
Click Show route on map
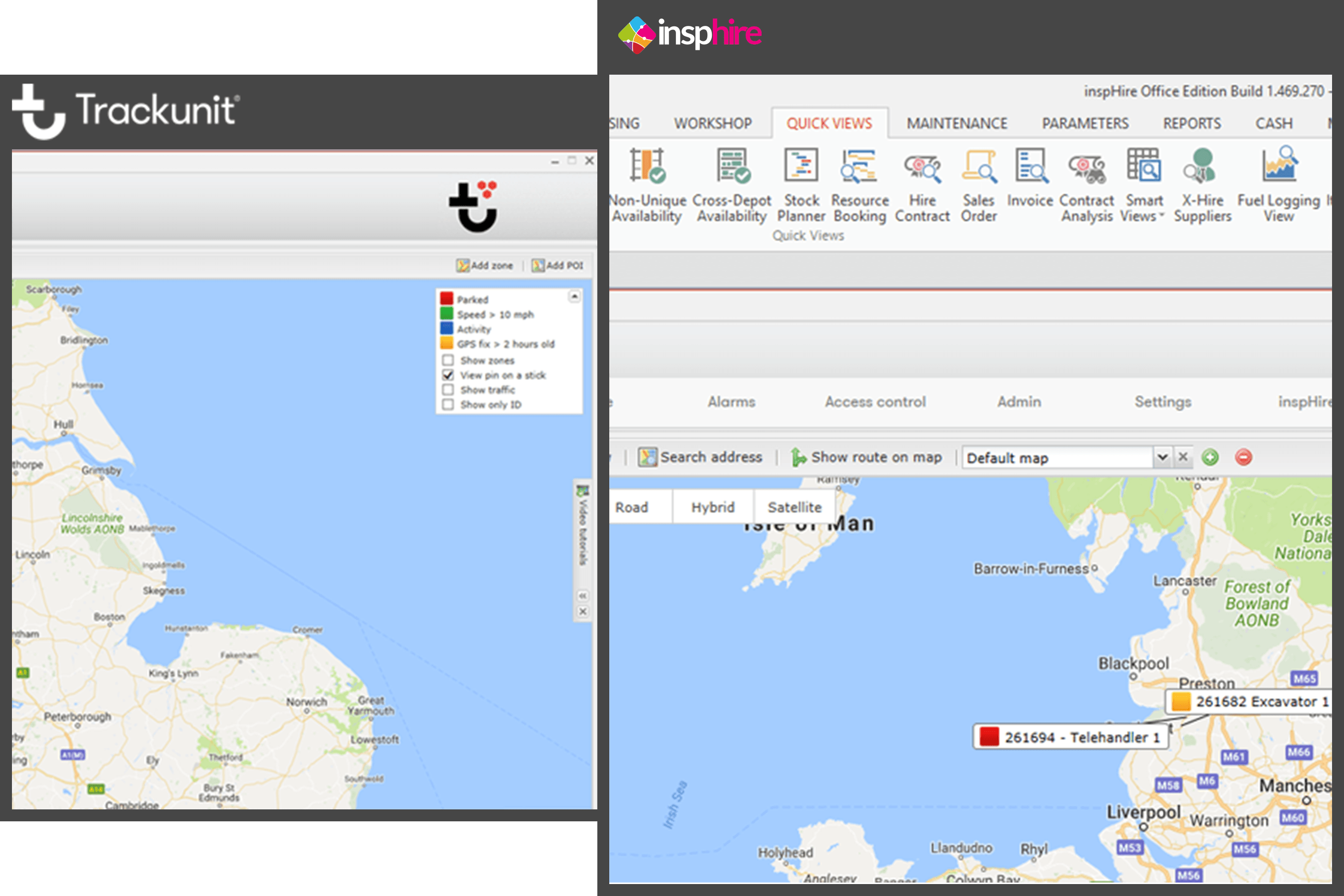point(867,457)
